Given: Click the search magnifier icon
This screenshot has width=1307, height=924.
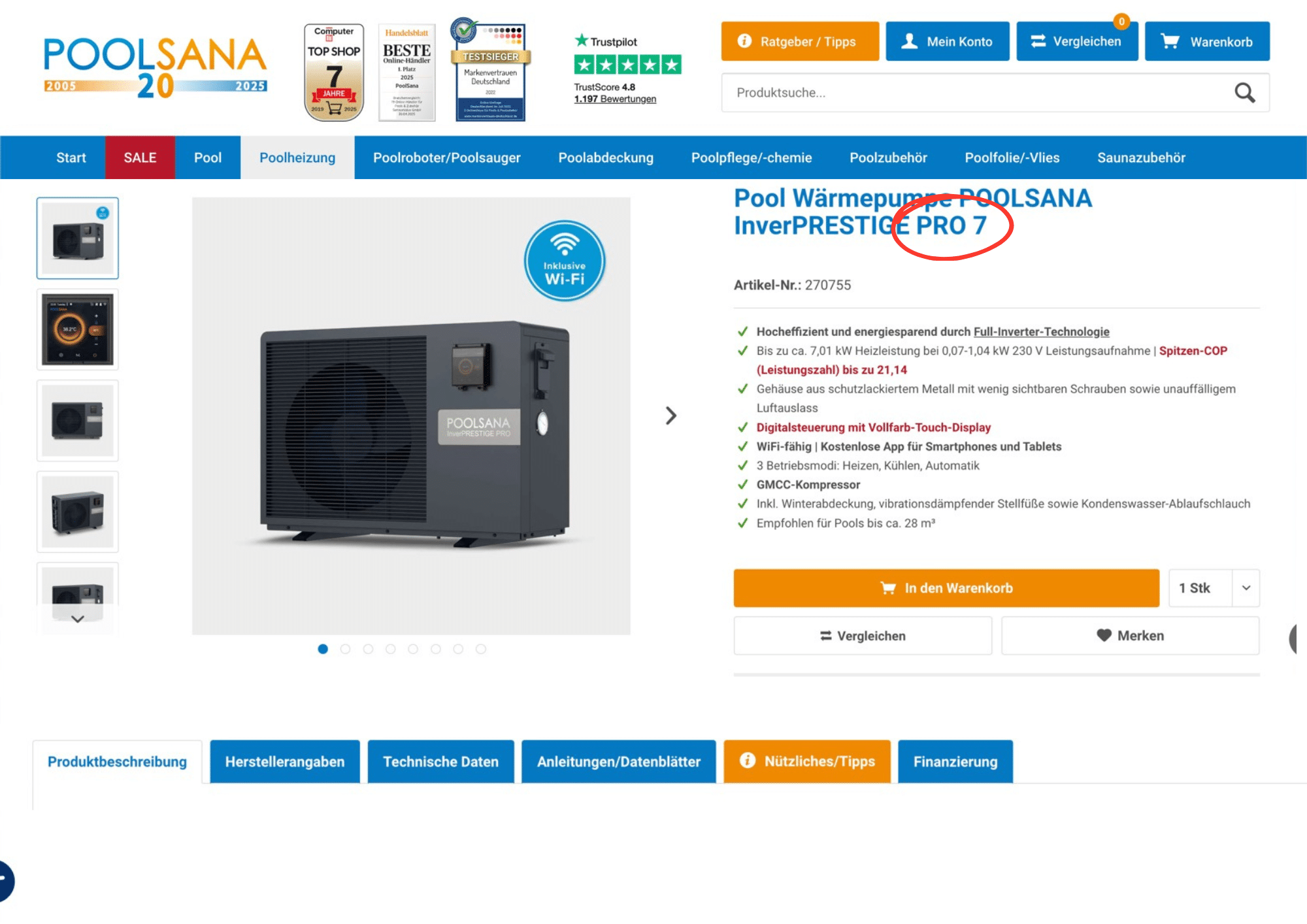Looking at the screenshot, I should 1244,93.
